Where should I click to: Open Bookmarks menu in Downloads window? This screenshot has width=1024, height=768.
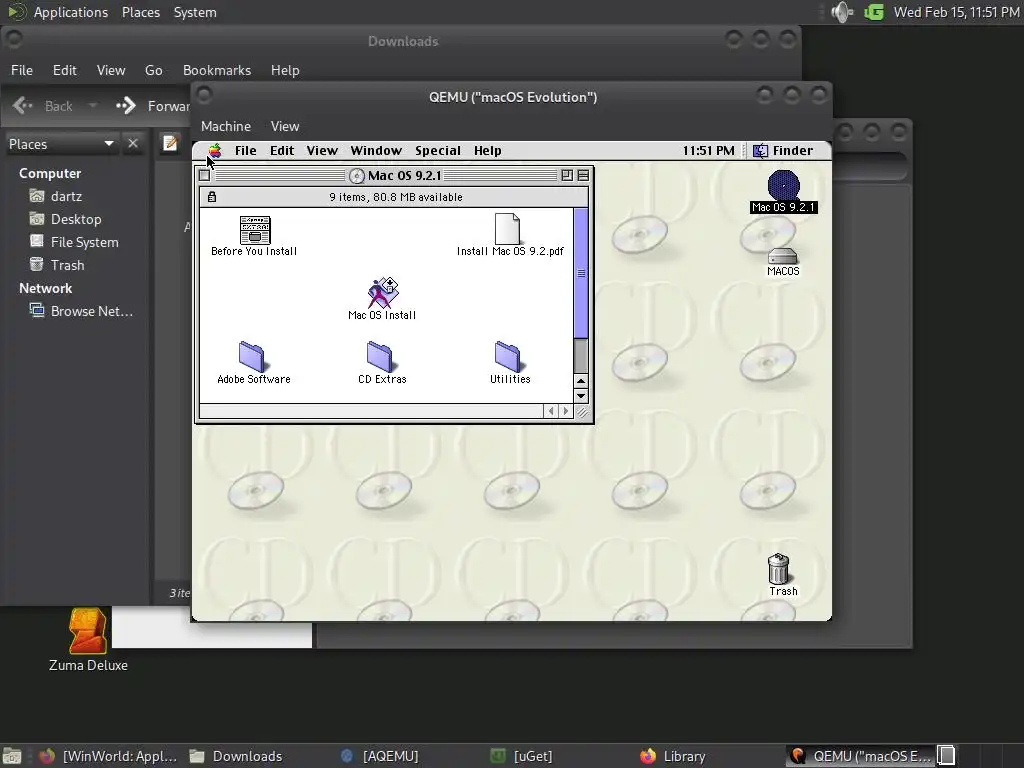[217, 70]
